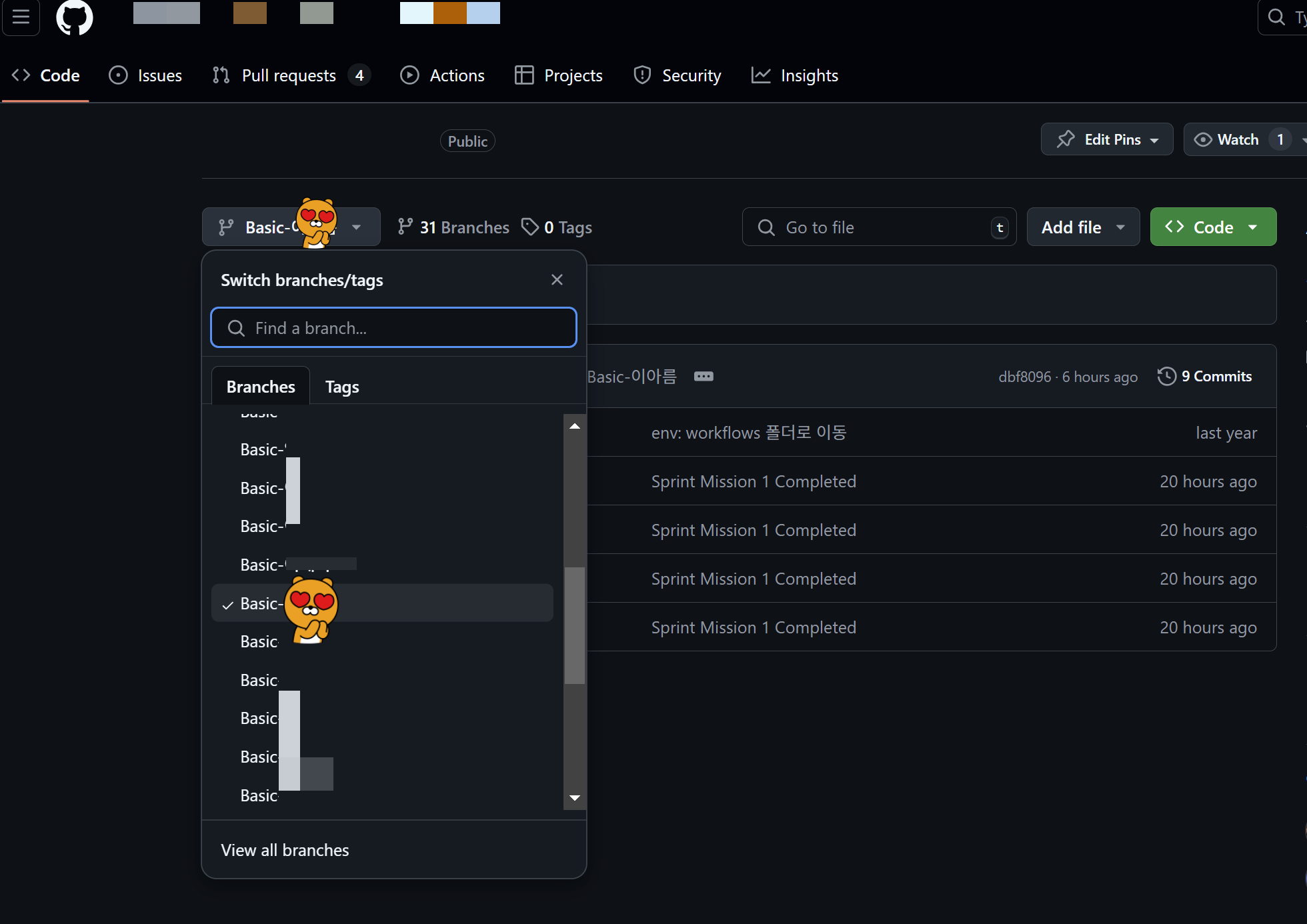Screen dimensions: 1307x924
Task: Go to the GitHub homepage logo
Action: point(74,17)
